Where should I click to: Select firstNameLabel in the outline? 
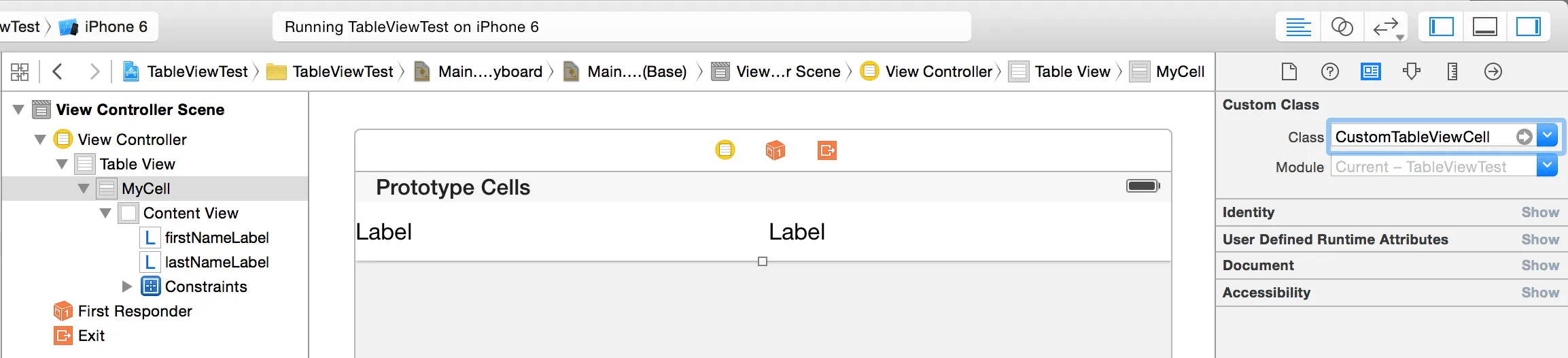tap(216, 238)
